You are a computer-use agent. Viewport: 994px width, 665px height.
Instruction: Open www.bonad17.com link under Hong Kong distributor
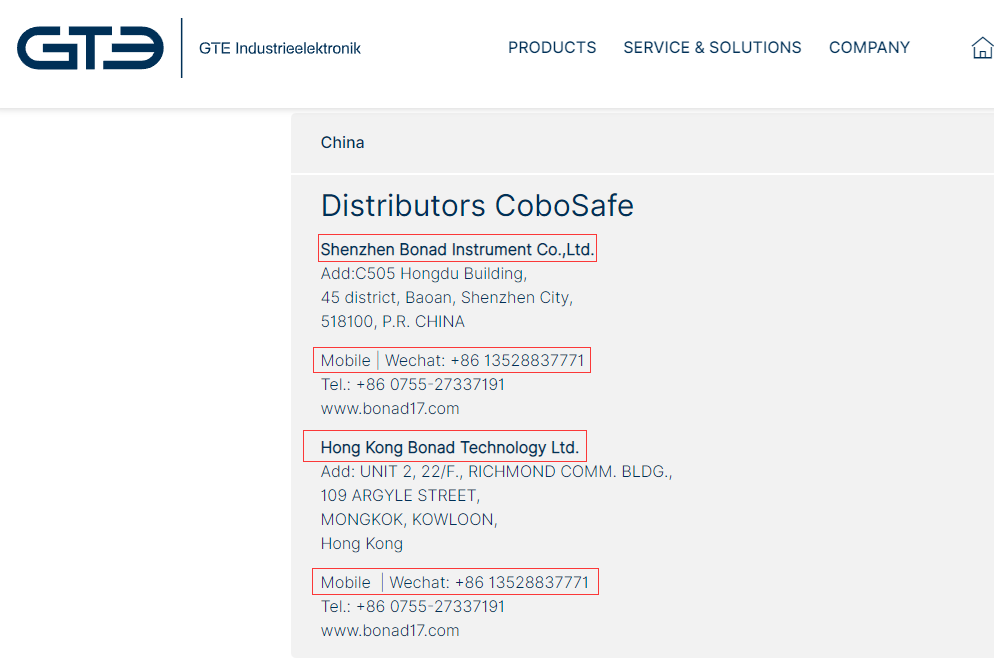point(390,630)
